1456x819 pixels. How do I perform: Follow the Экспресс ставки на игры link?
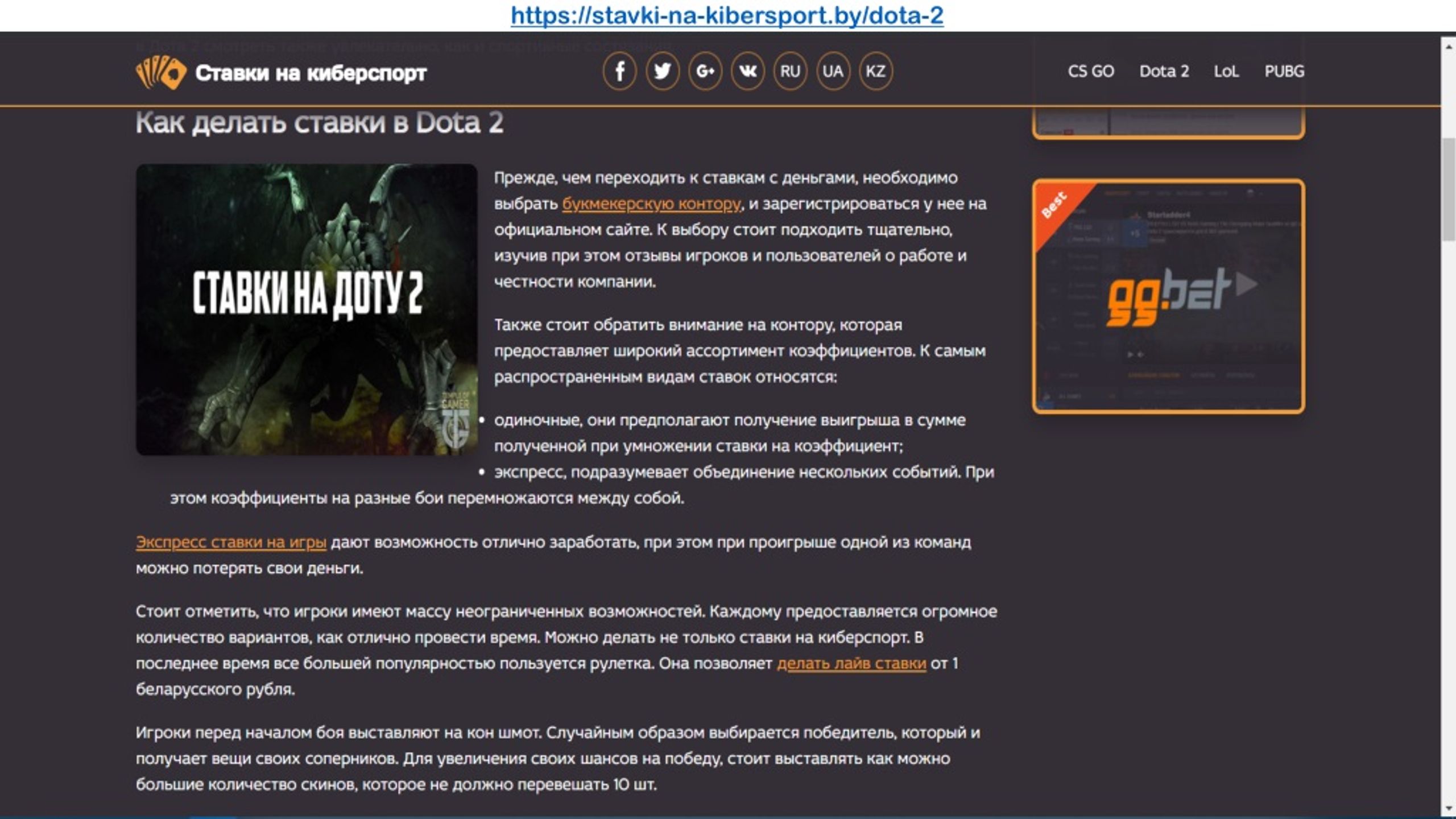(231, 542)
